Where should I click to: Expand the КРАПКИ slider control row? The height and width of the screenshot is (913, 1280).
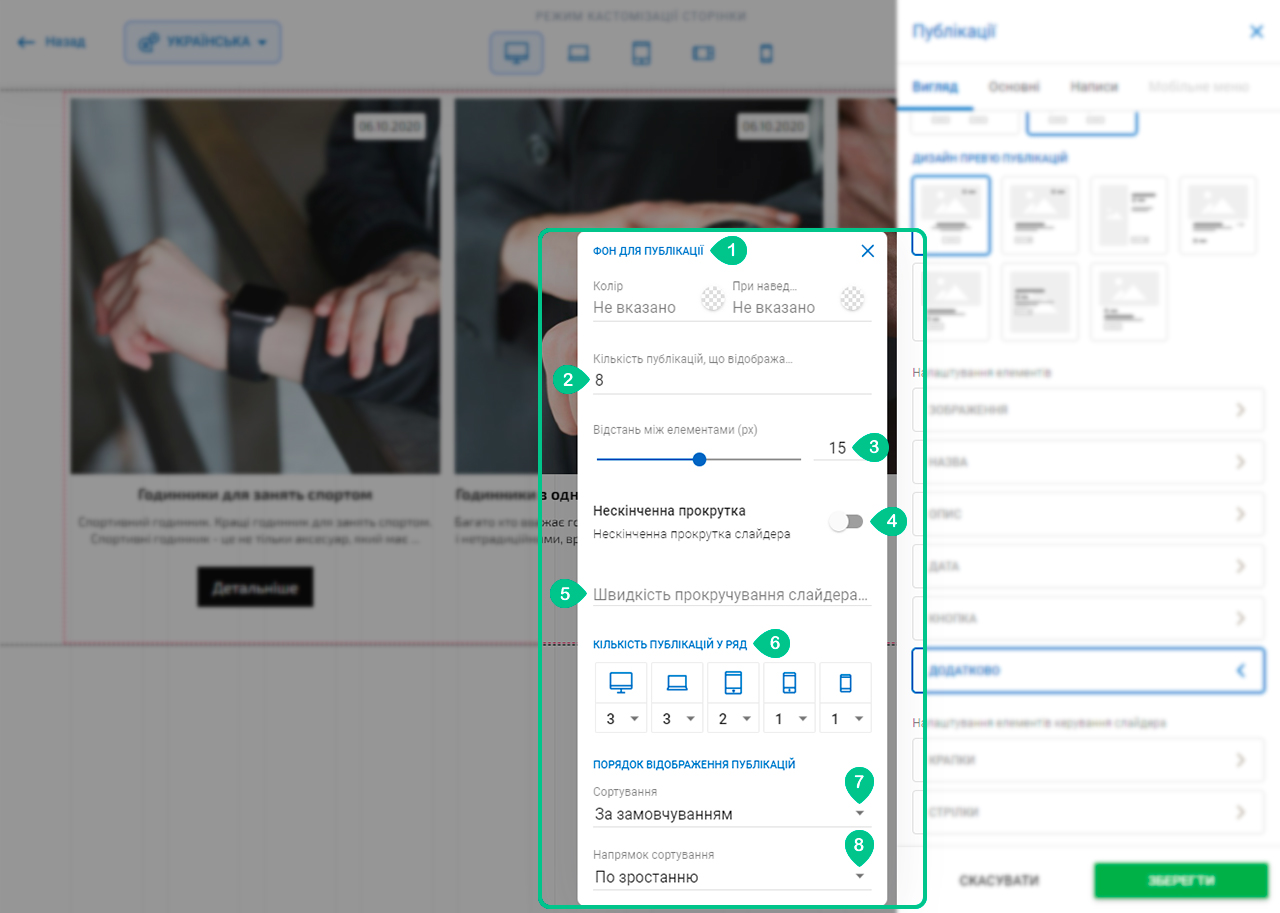(1088, 760)
